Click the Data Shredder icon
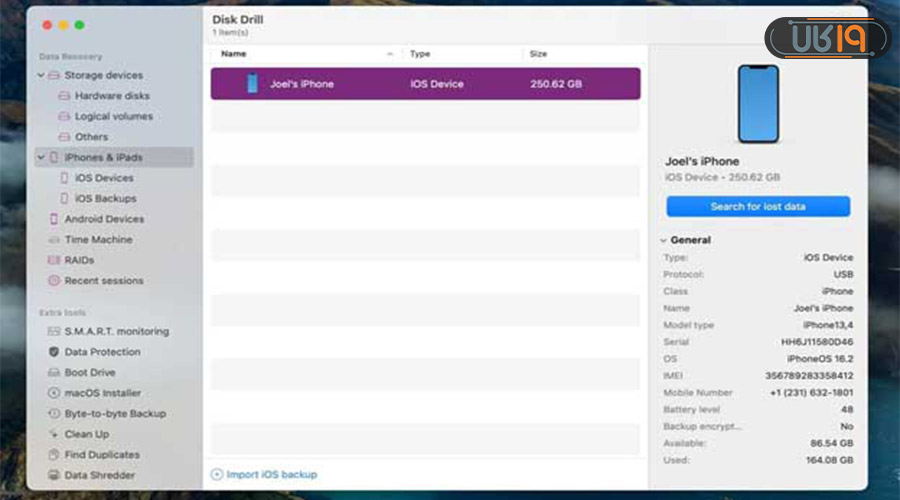Viewport: 900px width, 500px height. [55, 475]
